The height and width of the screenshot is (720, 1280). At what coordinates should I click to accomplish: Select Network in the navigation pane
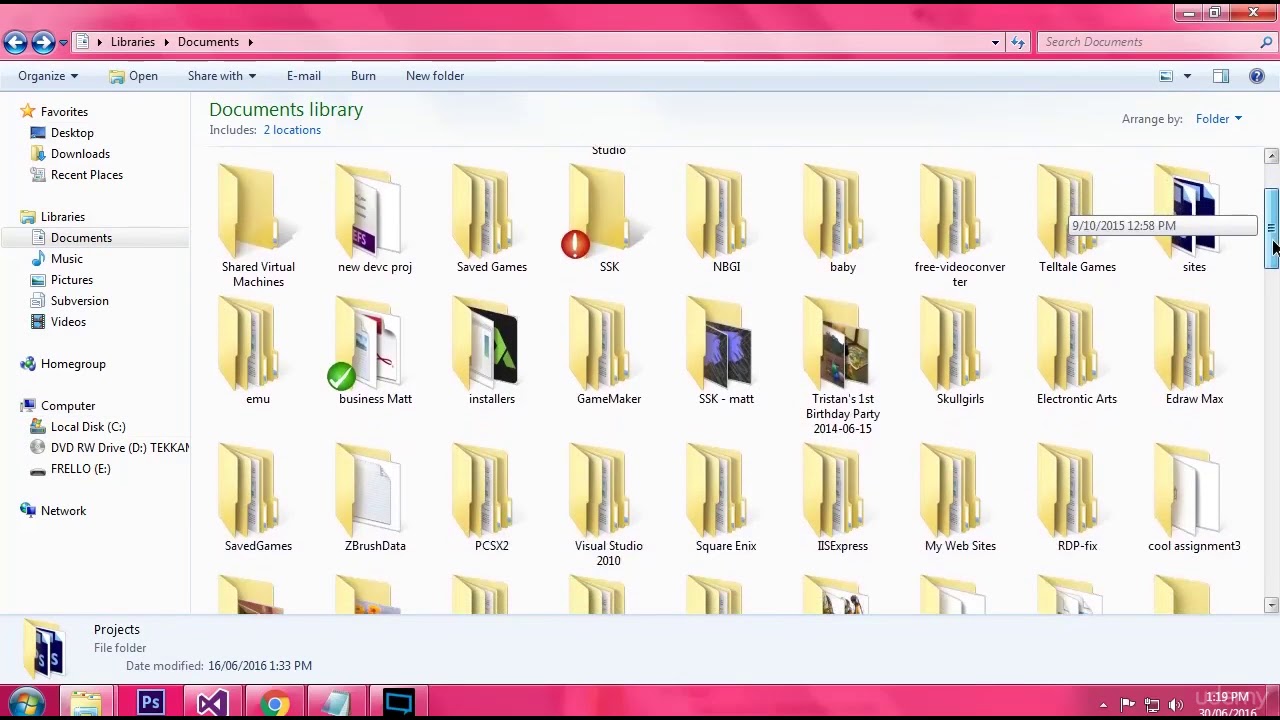click(63, 511)
